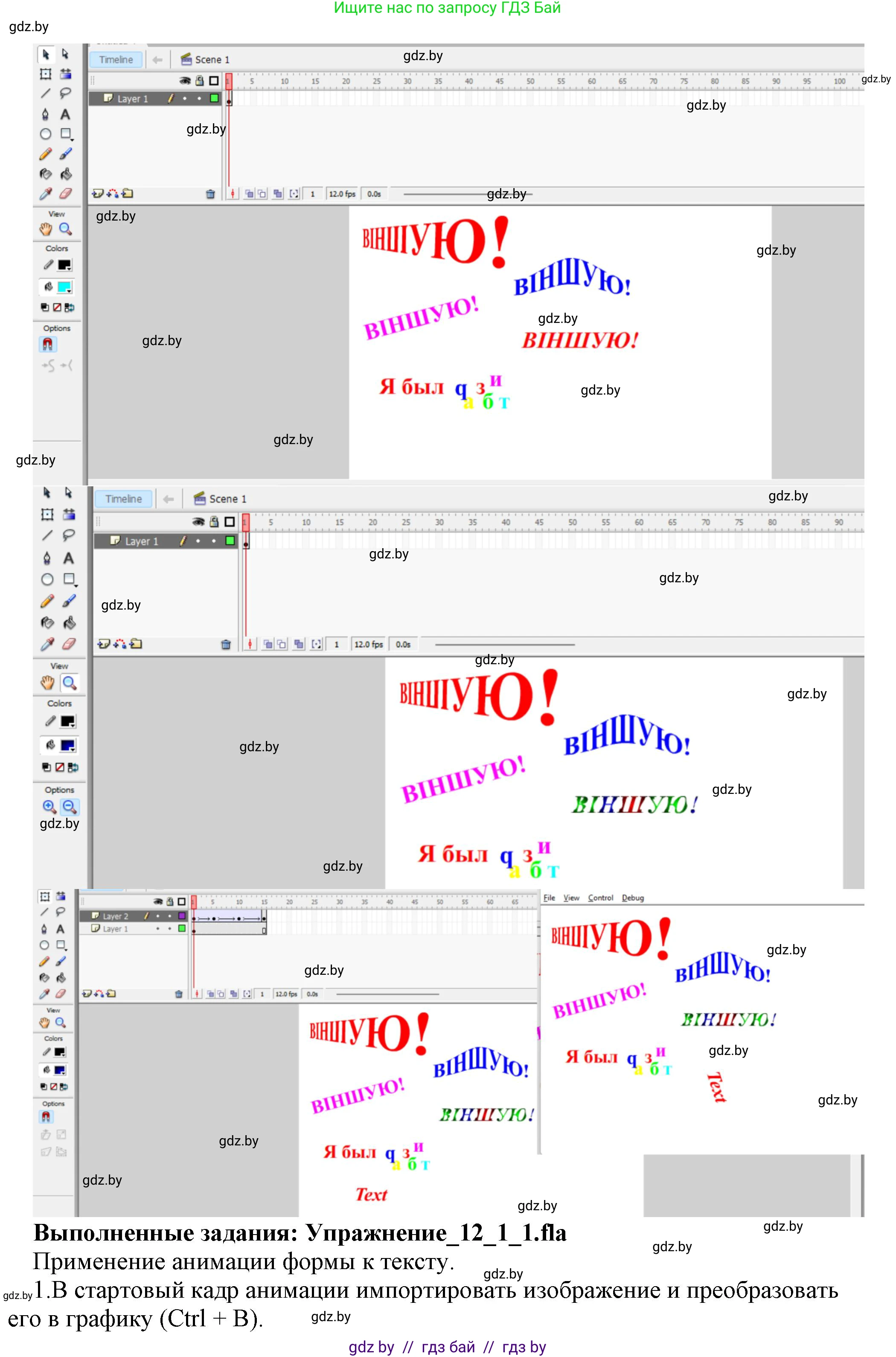
Task: Click the Smooth option under Options
Action: pos(48,365)
